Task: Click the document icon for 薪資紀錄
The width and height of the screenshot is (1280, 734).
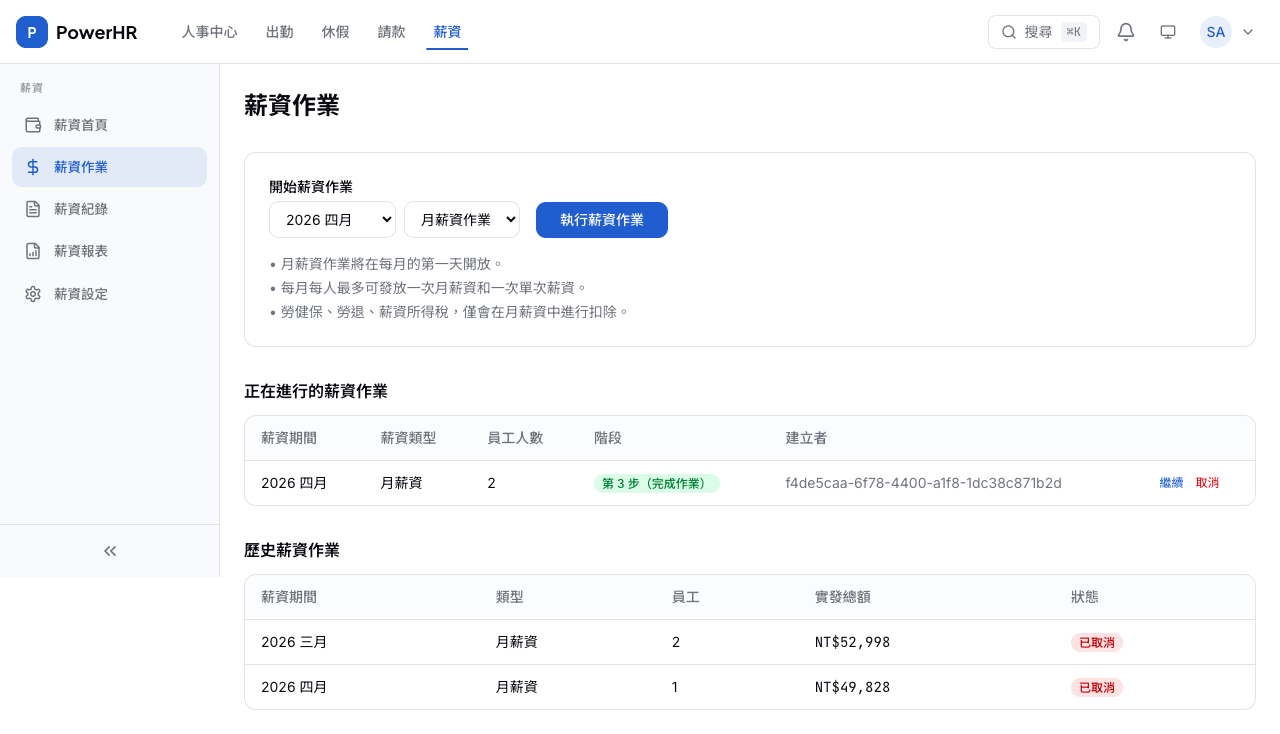Action: point(33,209)
